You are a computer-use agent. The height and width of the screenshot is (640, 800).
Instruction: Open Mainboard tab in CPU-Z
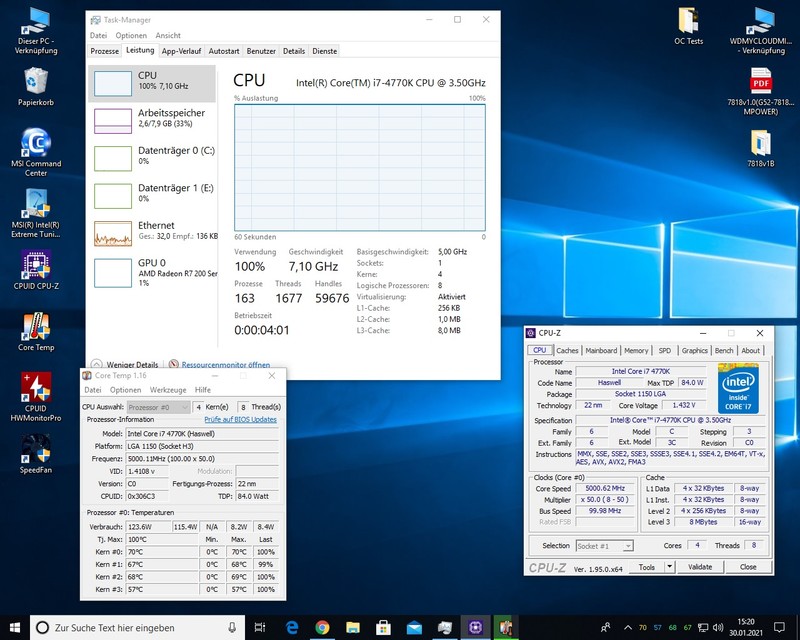(x=601, y=350)
